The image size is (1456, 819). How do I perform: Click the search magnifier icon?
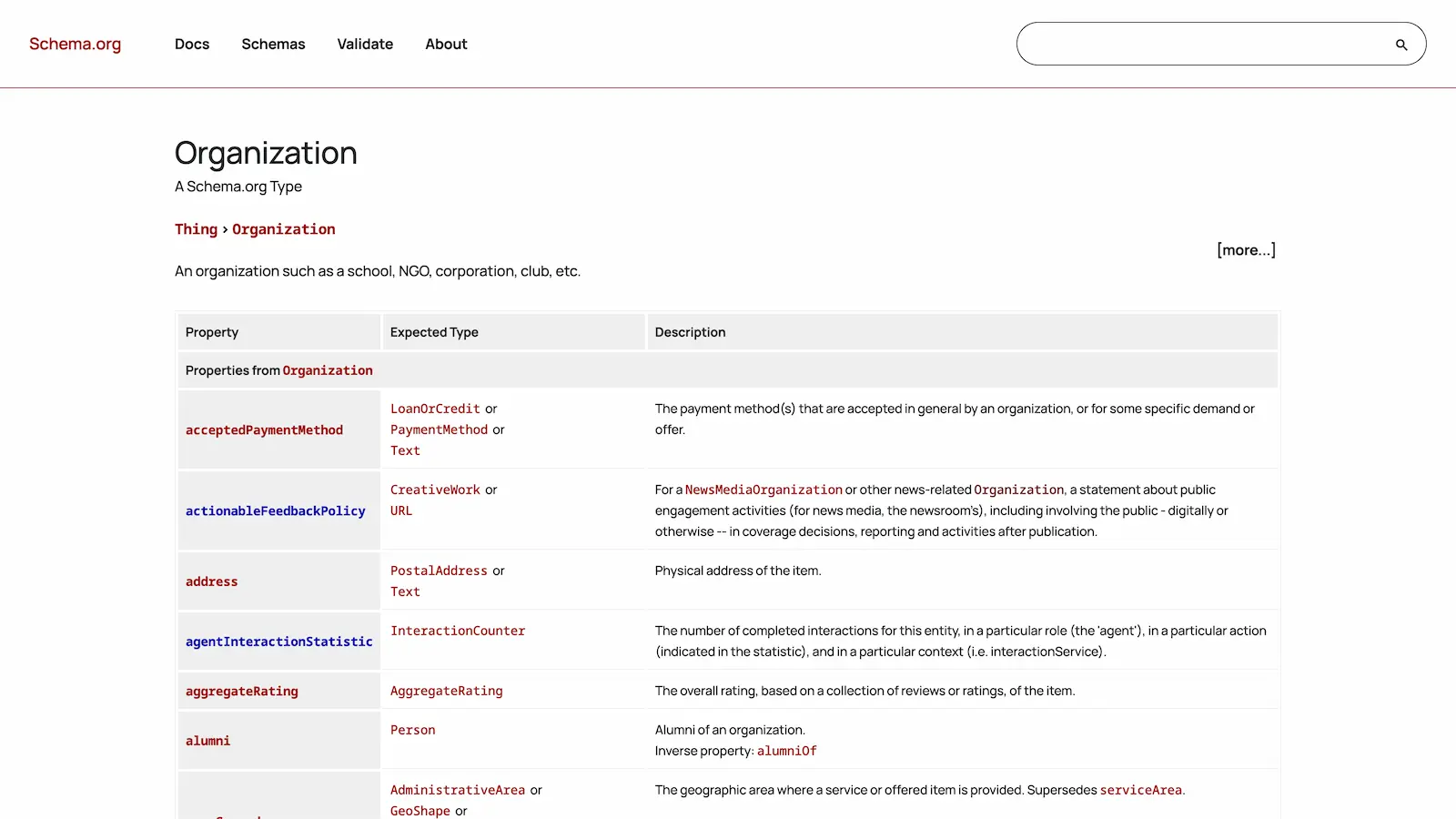coord(1401,45)
